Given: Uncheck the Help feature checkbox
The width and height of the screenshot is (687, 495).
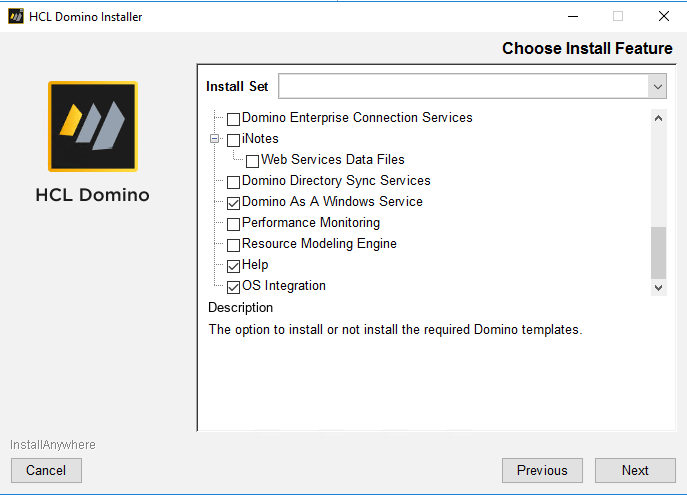Looking at the screenshot, I should pyautogui.click(x=233, y=266).
